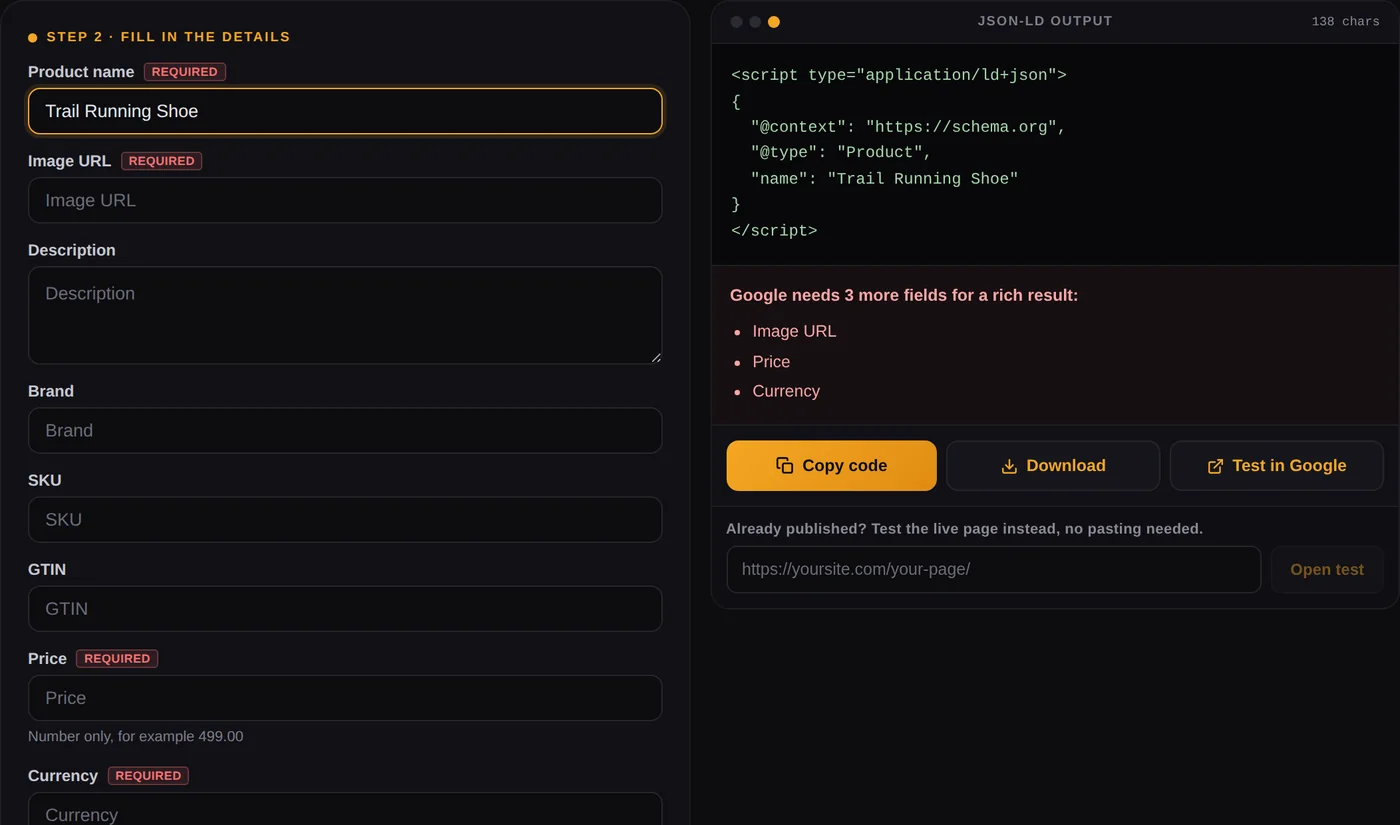Click the "name": "Trail Running Shoe" line
This screenshot has height=825, width=1400.
click(884, 179)
